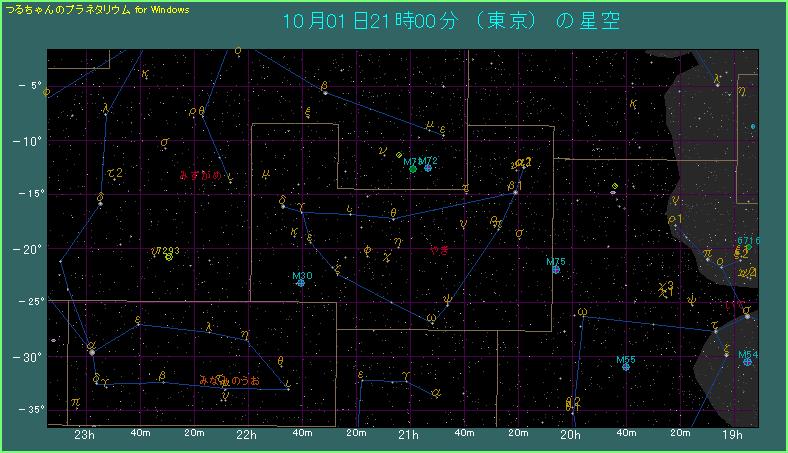Click the つるちゃんのプラネタリウム program title
788x453 pixels.
(77, 8)
